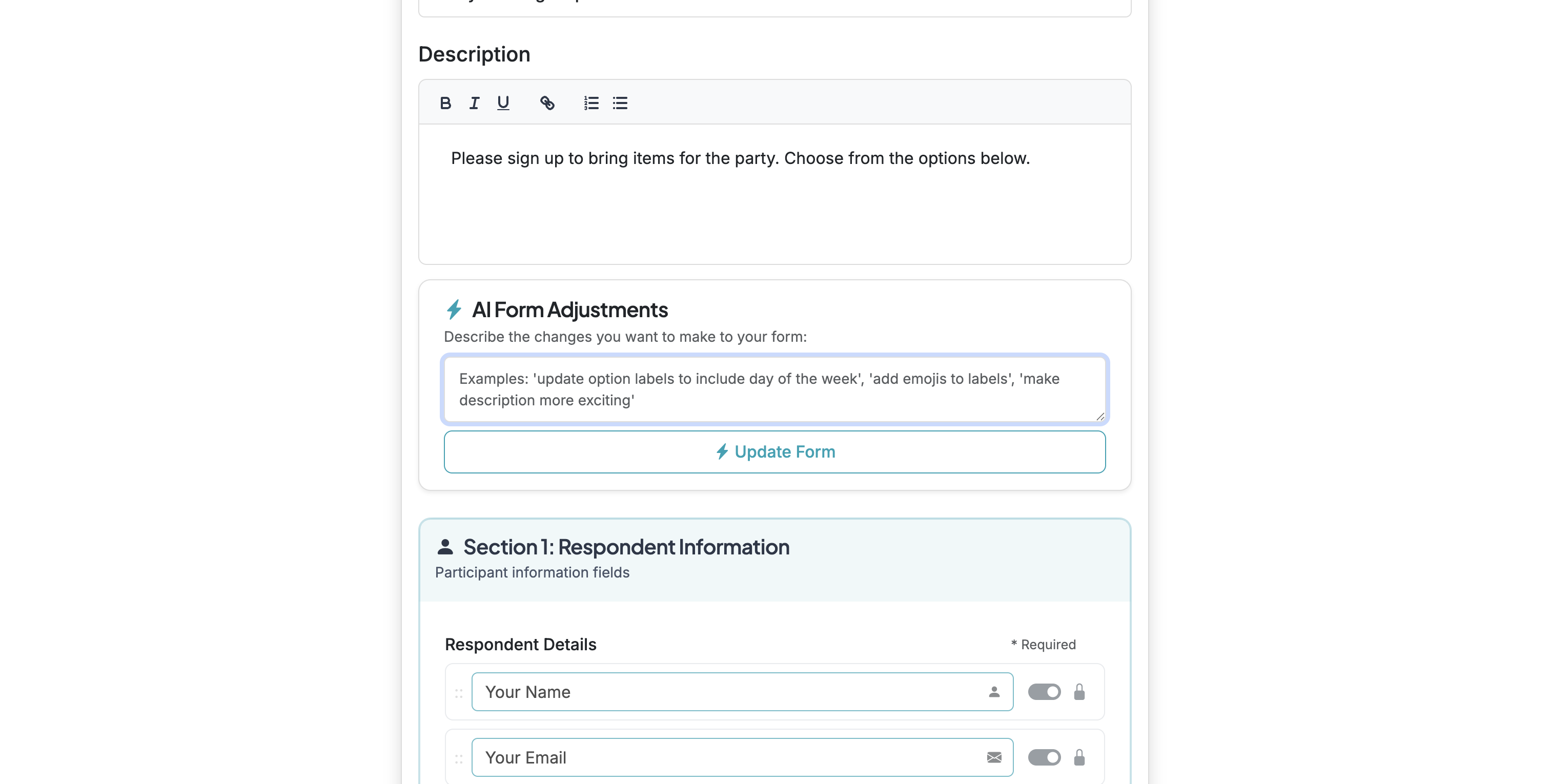Viewport: 1550px width, 784px height.
Task: Click the underline formatting icon
Action: (x=503, y=103)
